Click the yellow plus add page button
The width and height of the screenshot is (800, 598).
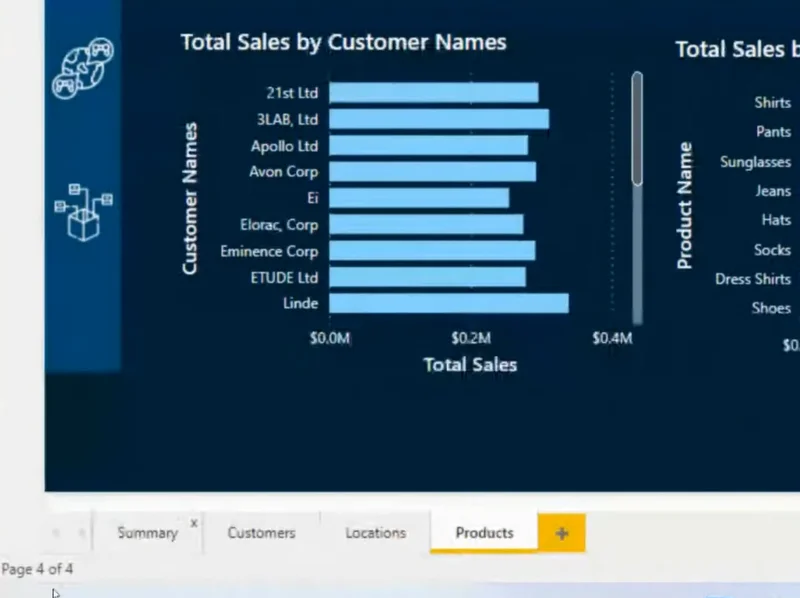[x=562, y=533]
